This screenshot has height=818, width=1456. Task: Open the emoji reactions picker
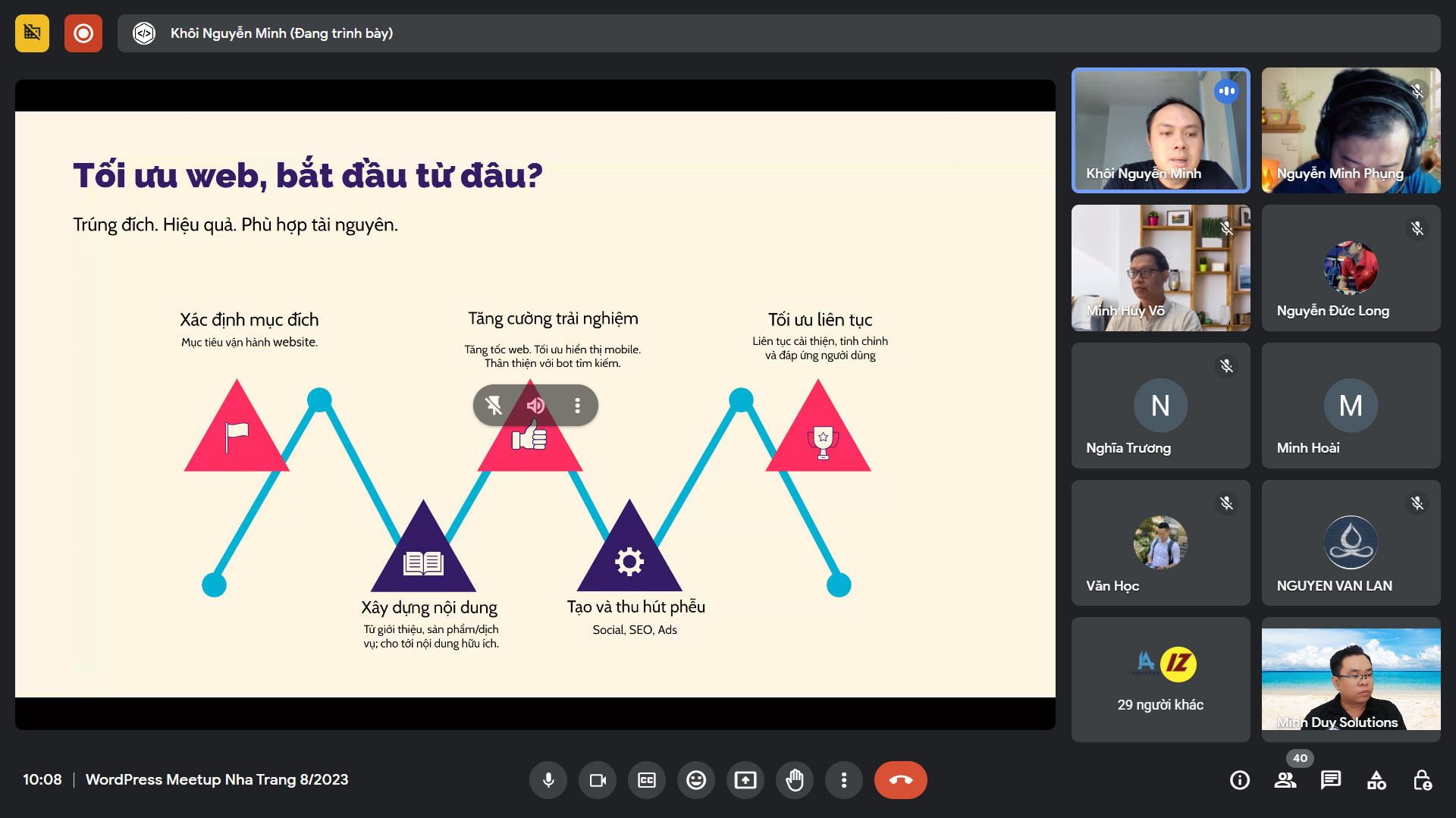[x=696, y=780]
